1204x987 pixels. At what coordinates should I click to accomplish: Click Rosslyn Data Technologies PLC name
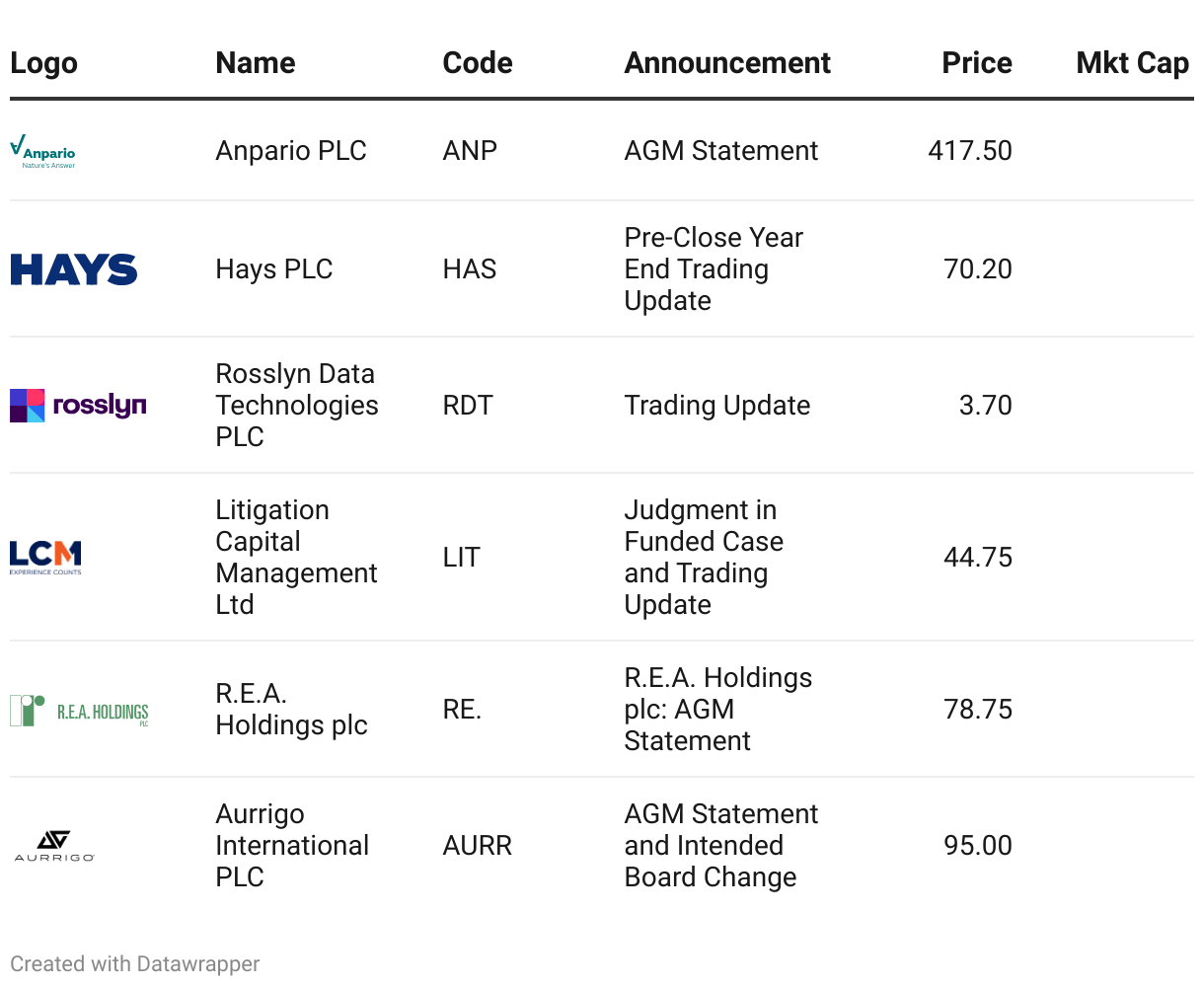pyautogui.click(x=296, y=406)
